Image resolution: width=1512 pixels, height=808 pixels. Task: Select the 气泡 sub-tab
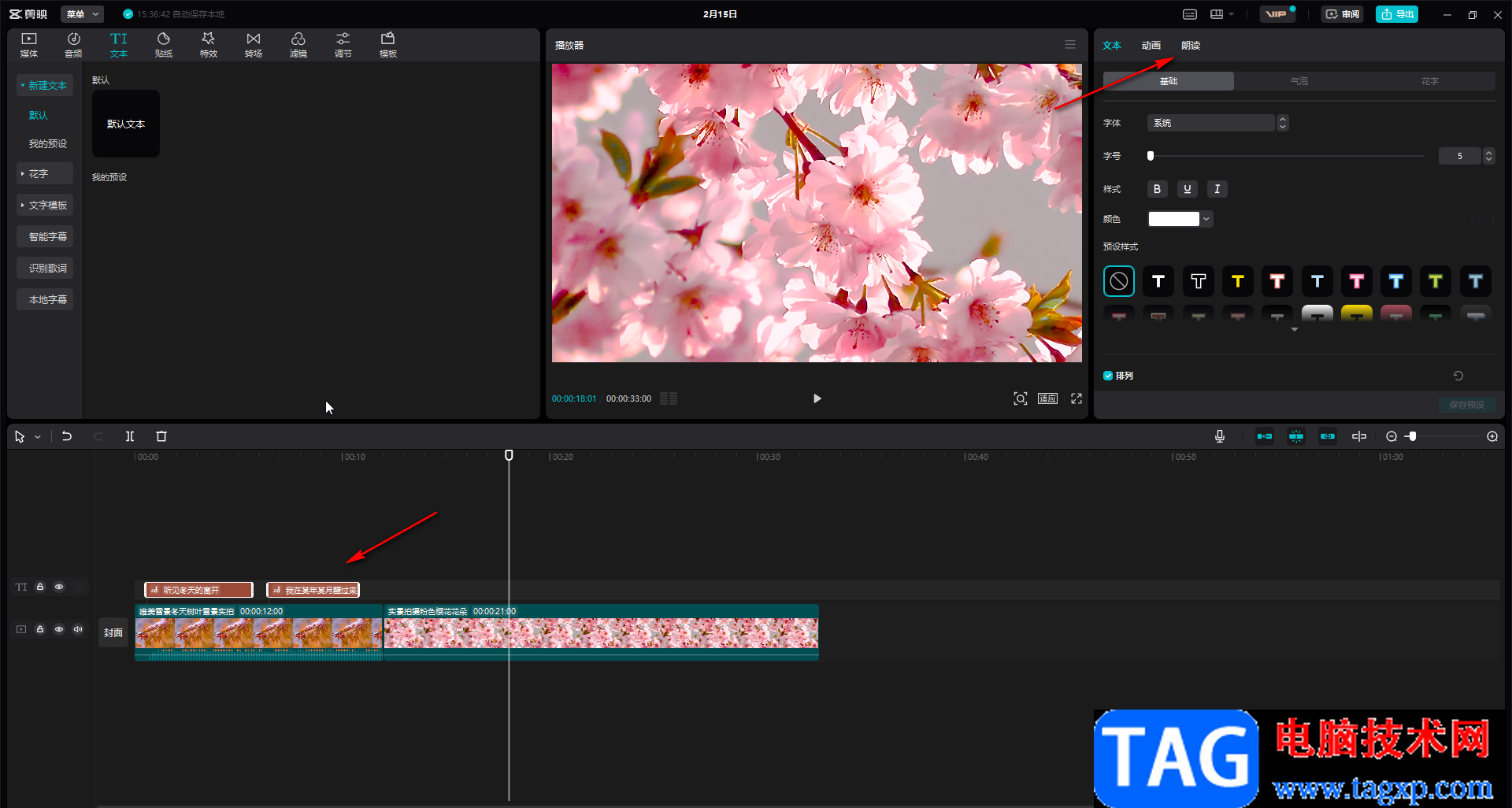tap(1299, 81)
